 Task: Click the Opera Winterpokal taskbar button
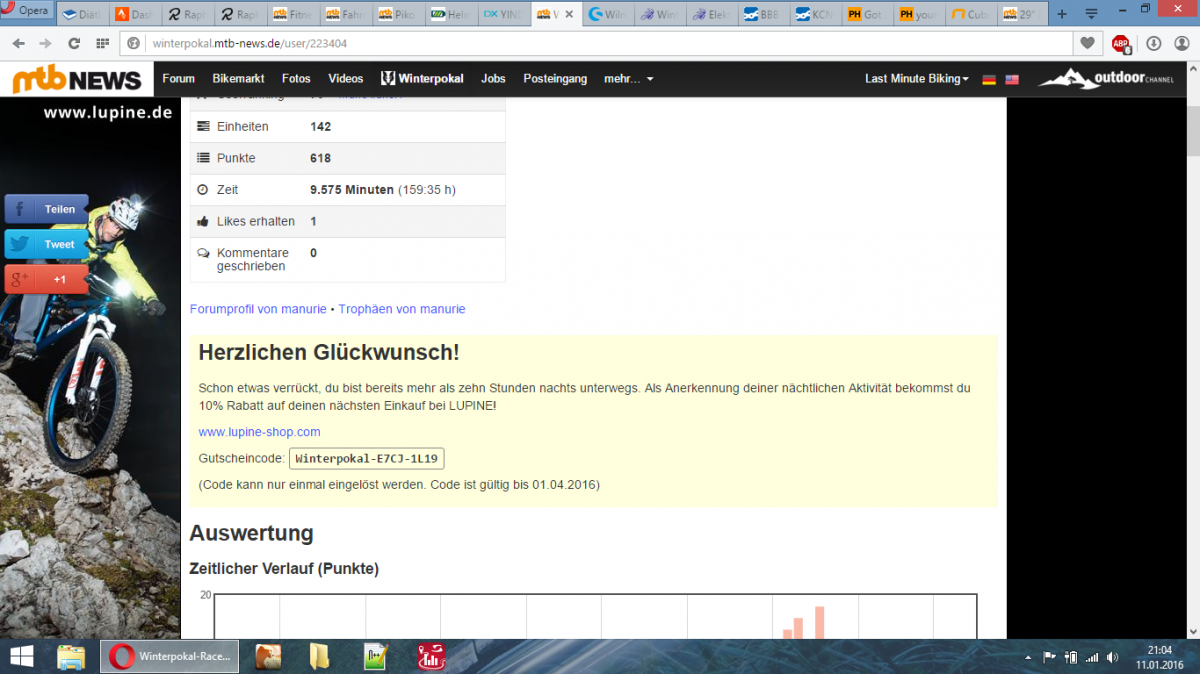point(169,656)
